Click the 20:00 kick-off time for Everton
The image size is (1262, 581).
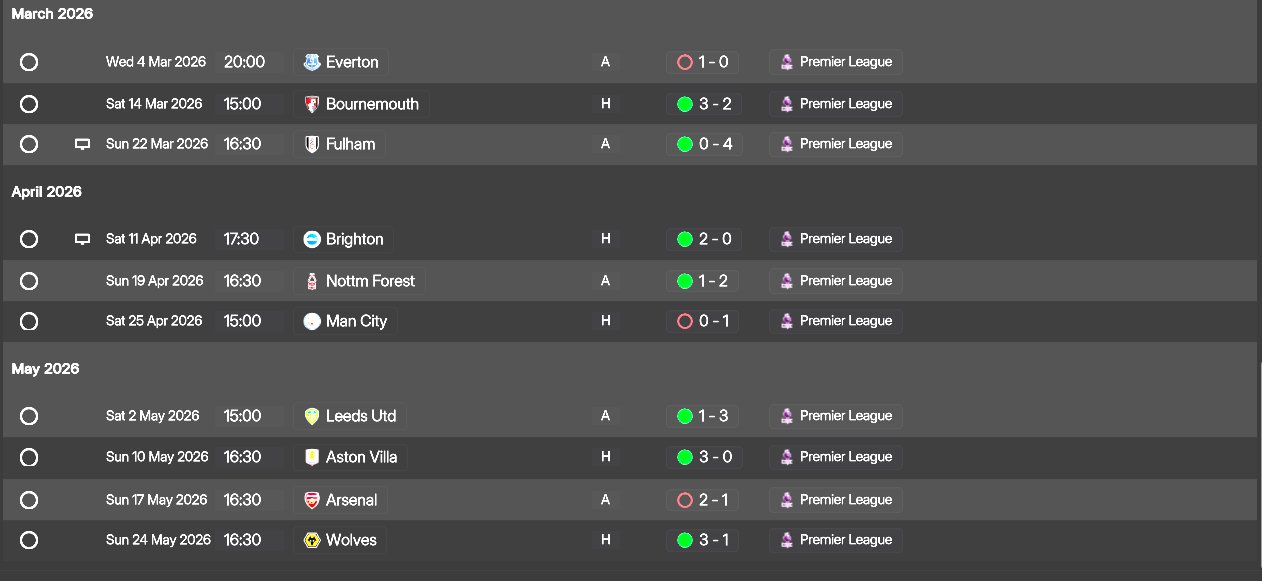pos(244,62)
